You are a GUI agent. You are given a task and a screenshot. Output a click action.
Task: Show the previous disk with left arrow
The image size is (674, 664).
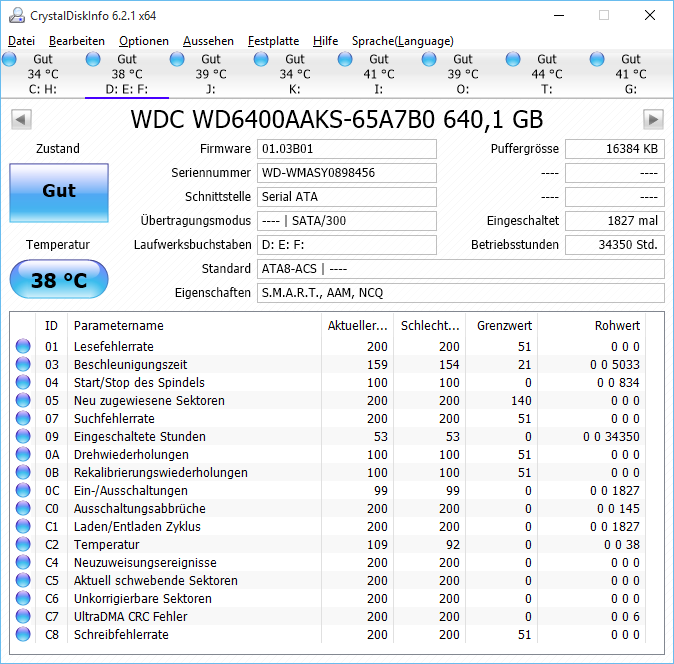click(x=21, y=119)
